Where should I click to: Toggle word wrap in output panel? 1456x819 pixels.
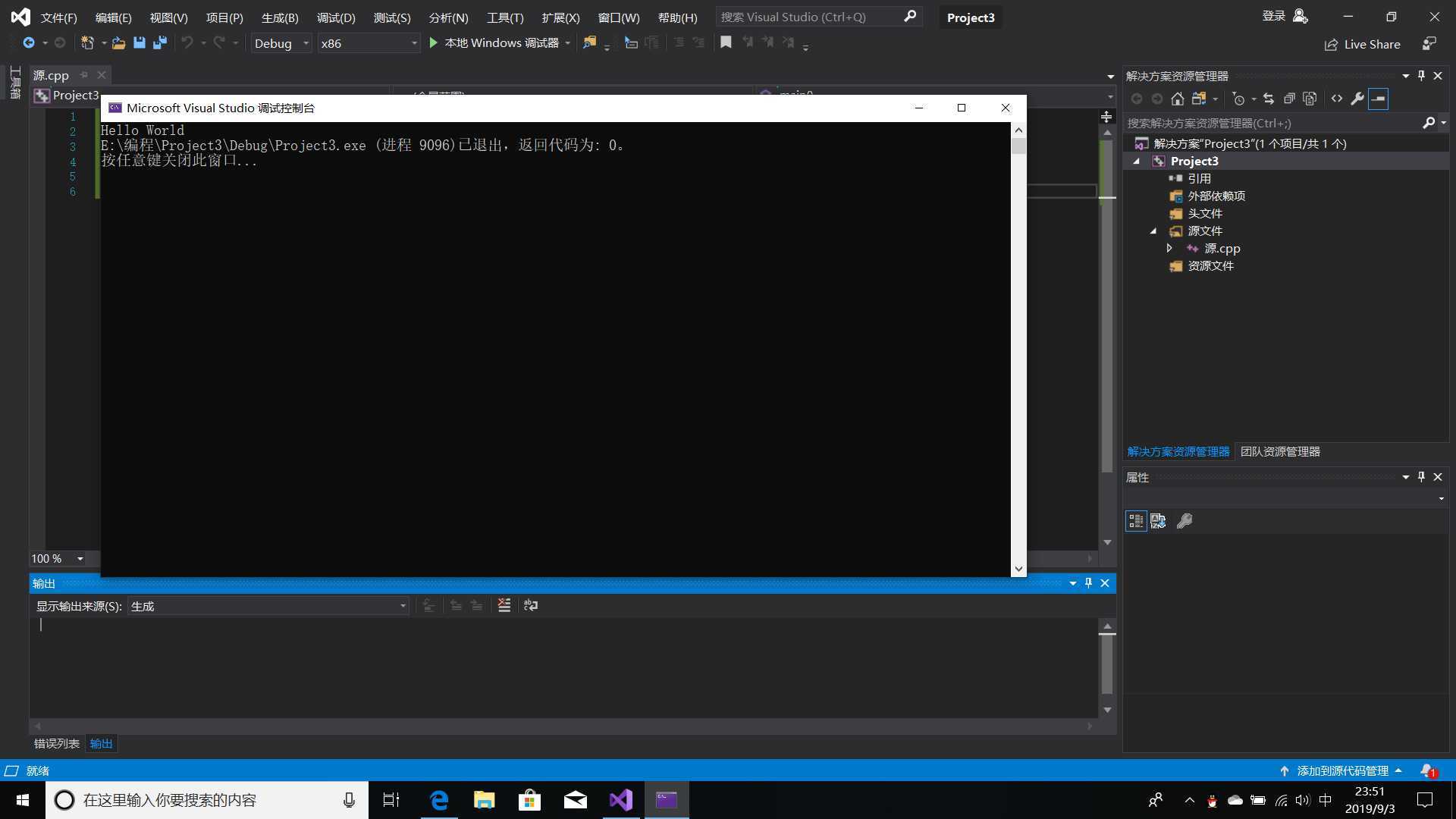click(x=531, y=605)
